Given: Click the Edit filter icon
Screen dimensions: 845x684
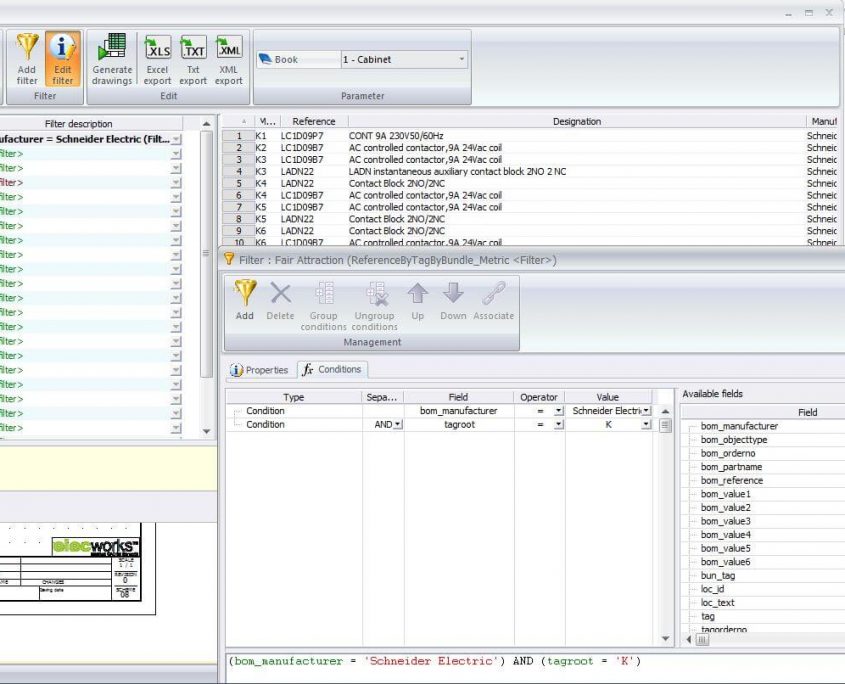Looking at the screenshot, I should 63,59.
